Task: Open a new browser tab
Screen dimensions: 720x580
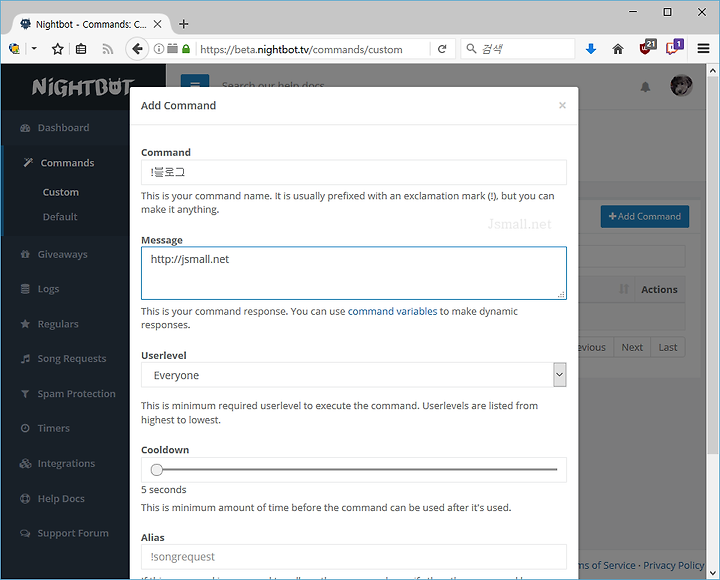Action: (184, 24)
